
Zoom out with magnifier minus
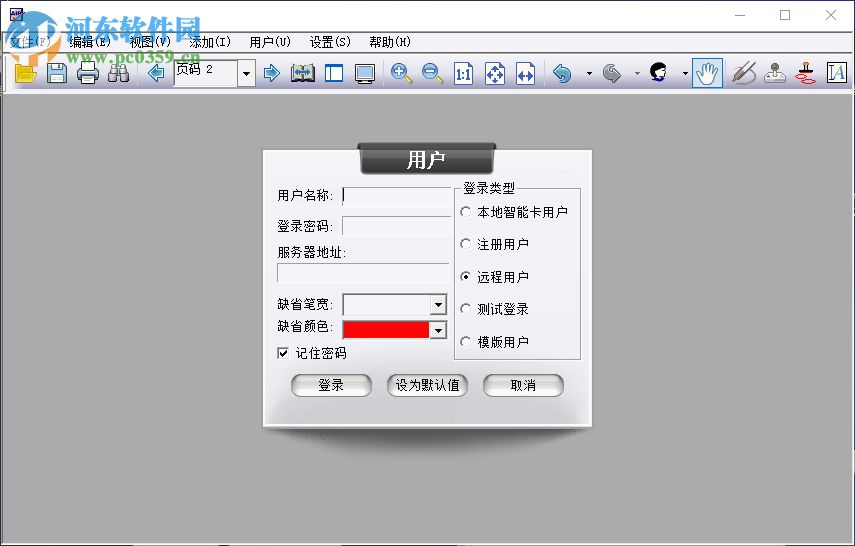432,73
